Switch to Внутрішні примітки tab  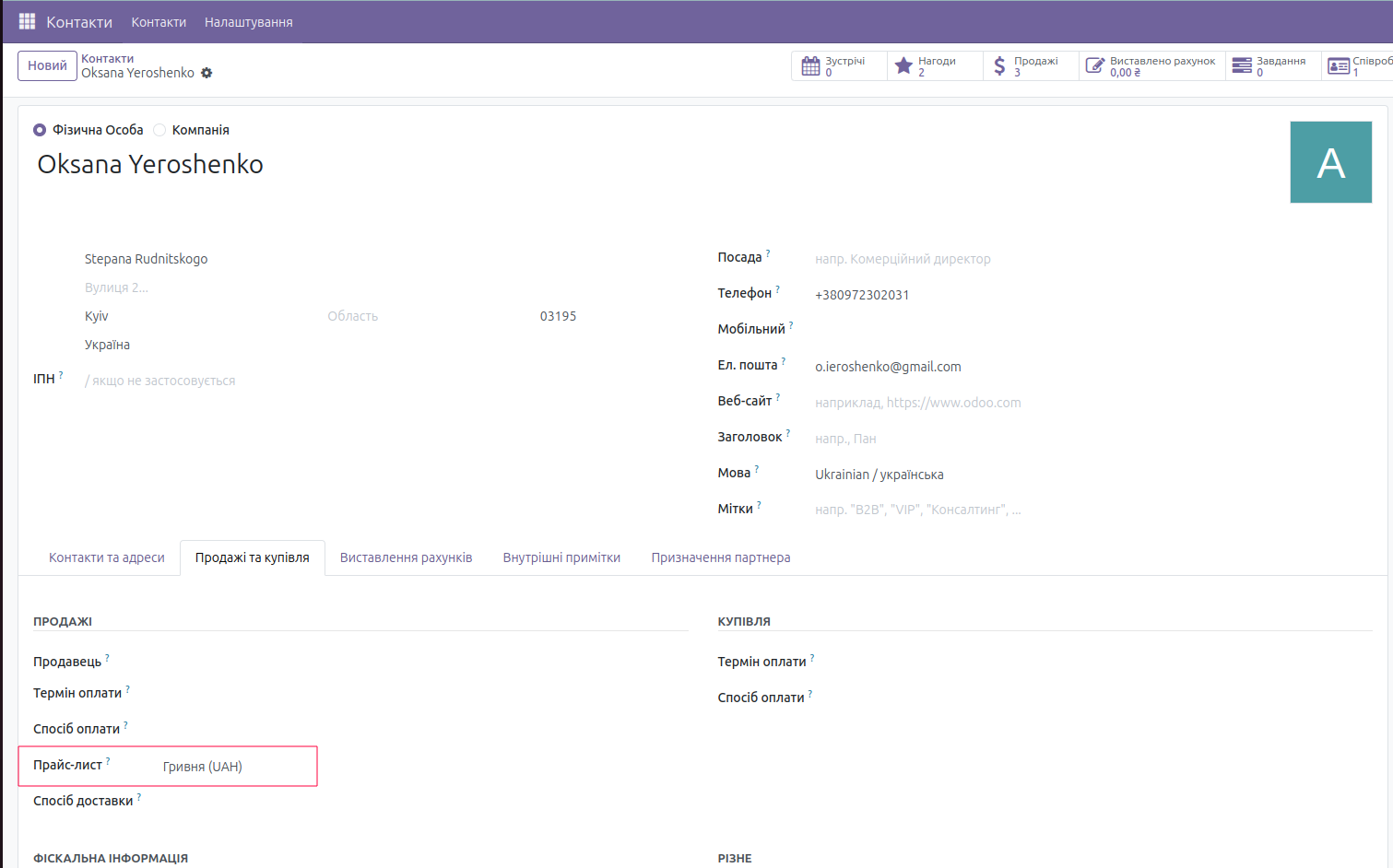click(561, 557)
